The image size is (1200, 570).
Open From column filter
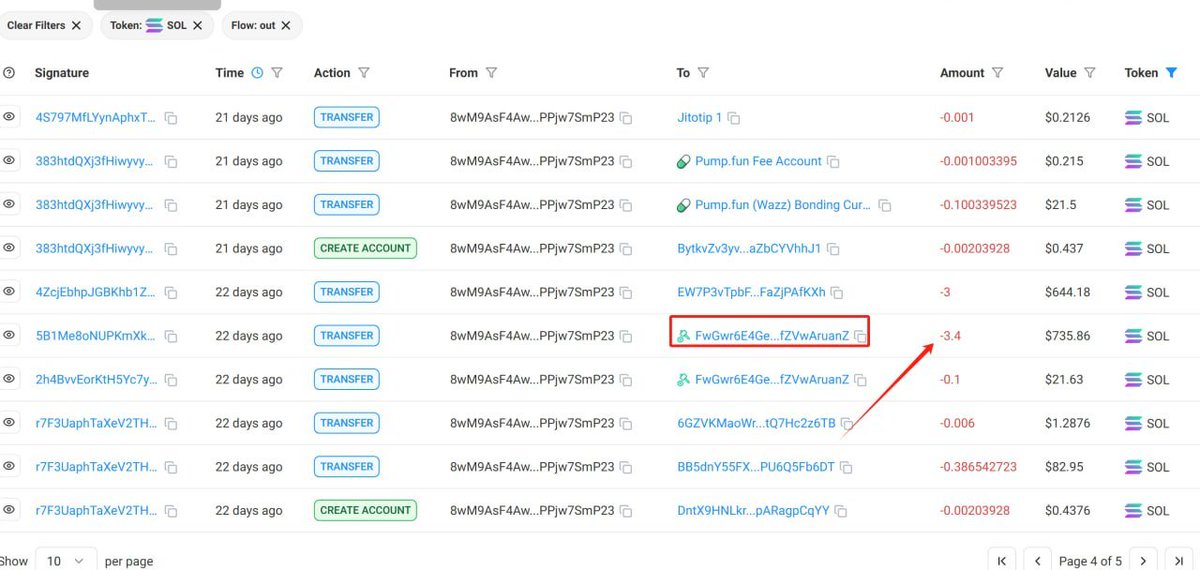point(492,73)
